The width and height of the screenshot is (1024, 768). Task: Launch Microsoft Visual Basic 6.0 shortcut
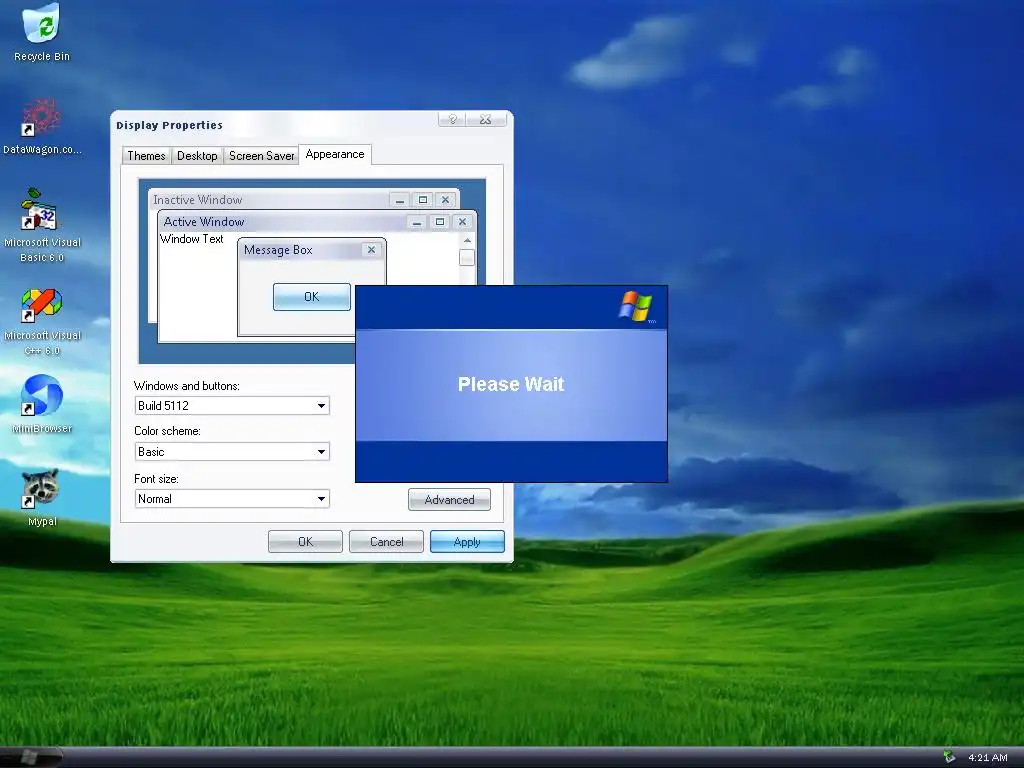(x=42, y=226)
